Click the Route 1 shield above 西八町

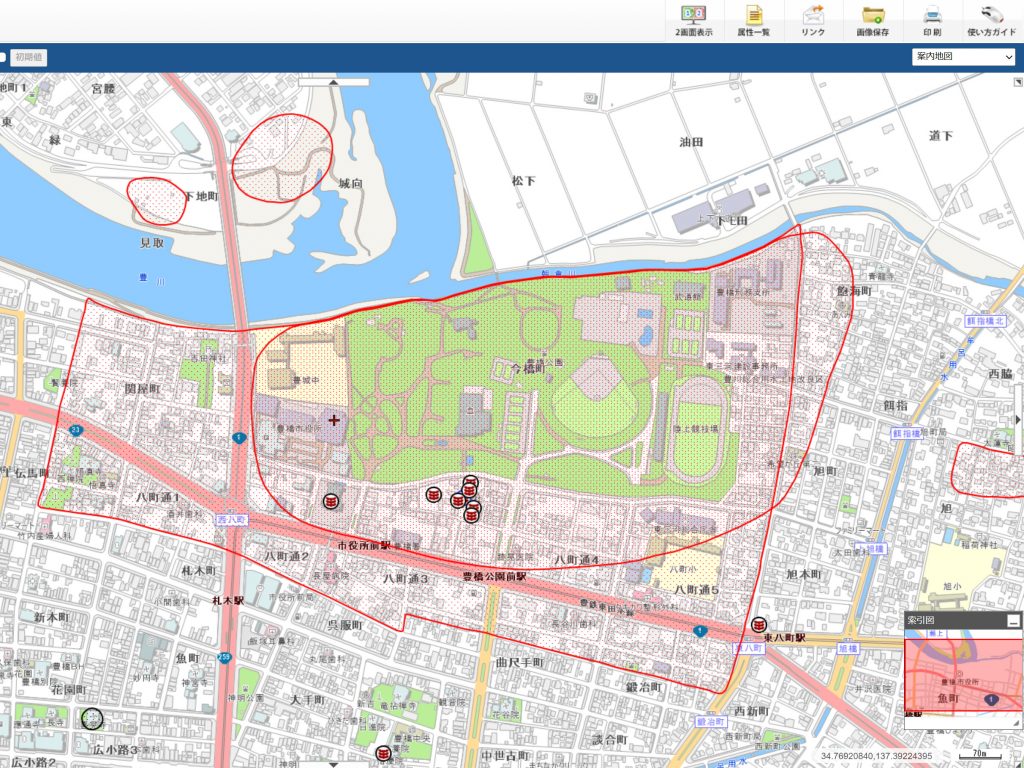pos(239,438)
